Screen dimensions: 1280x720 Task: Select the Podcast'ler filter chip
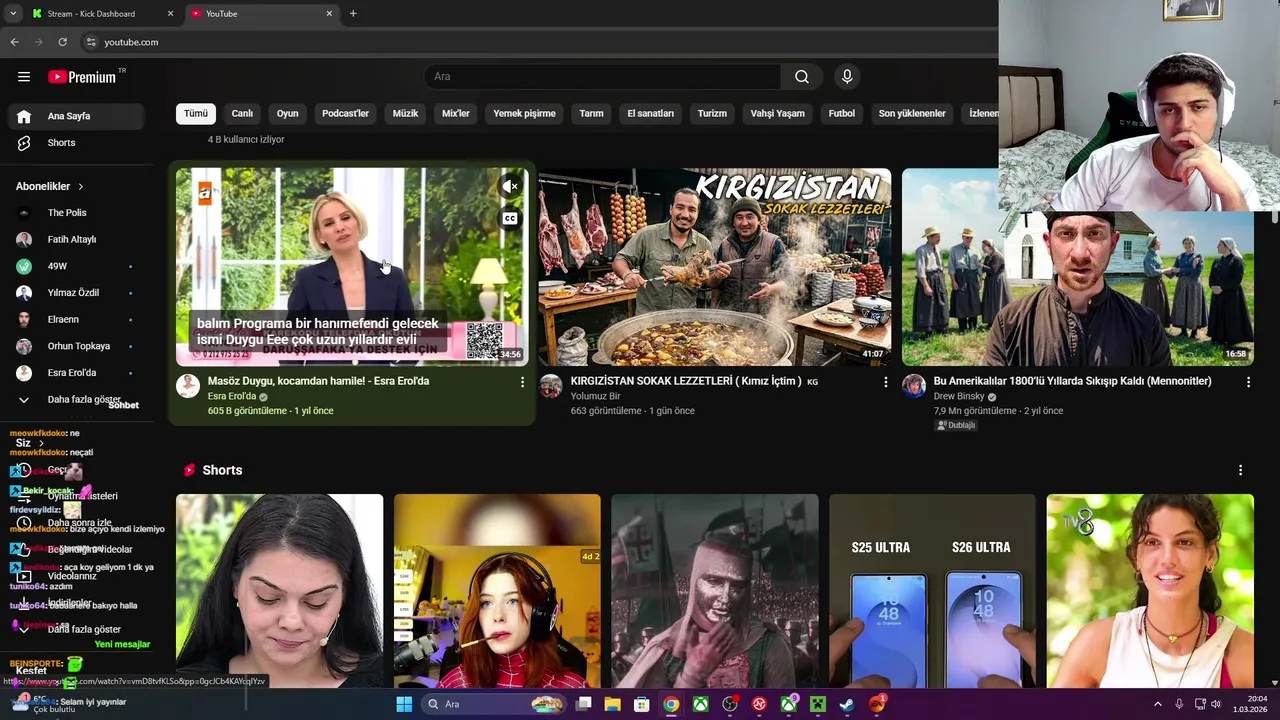[345, 113]
